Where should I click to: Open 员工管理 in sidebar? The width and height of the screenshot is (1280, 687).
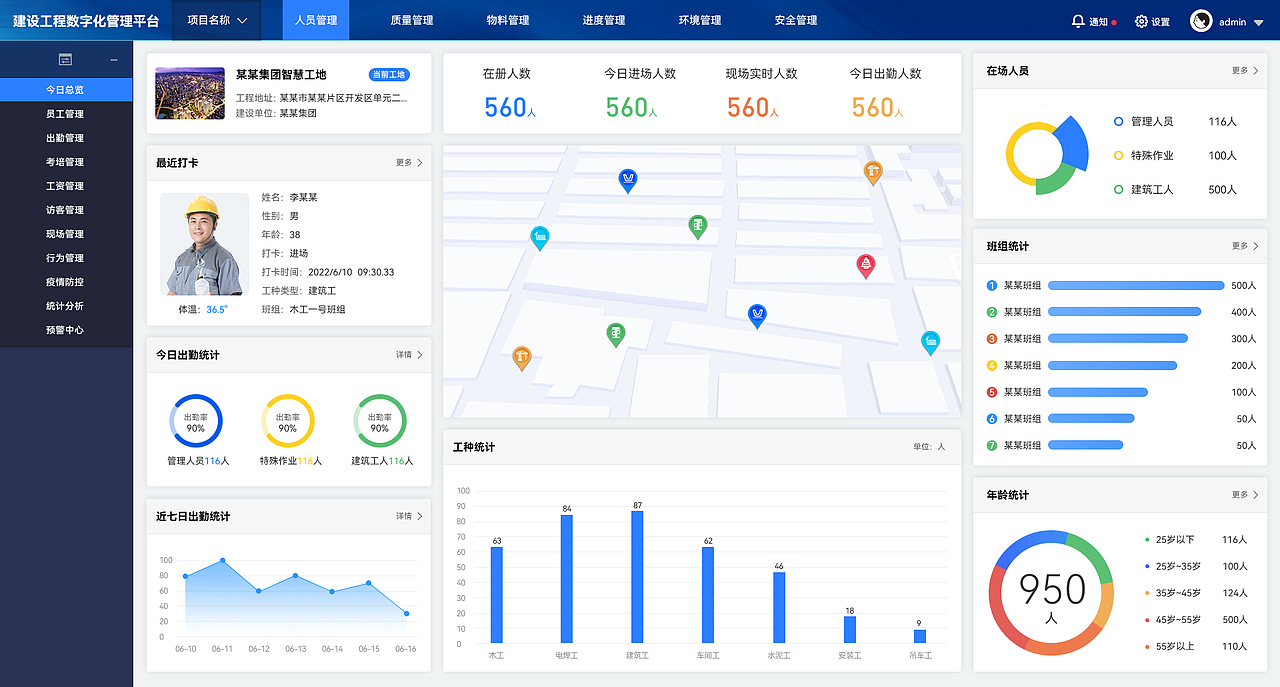pyautogui.click(x=66, y=114)
